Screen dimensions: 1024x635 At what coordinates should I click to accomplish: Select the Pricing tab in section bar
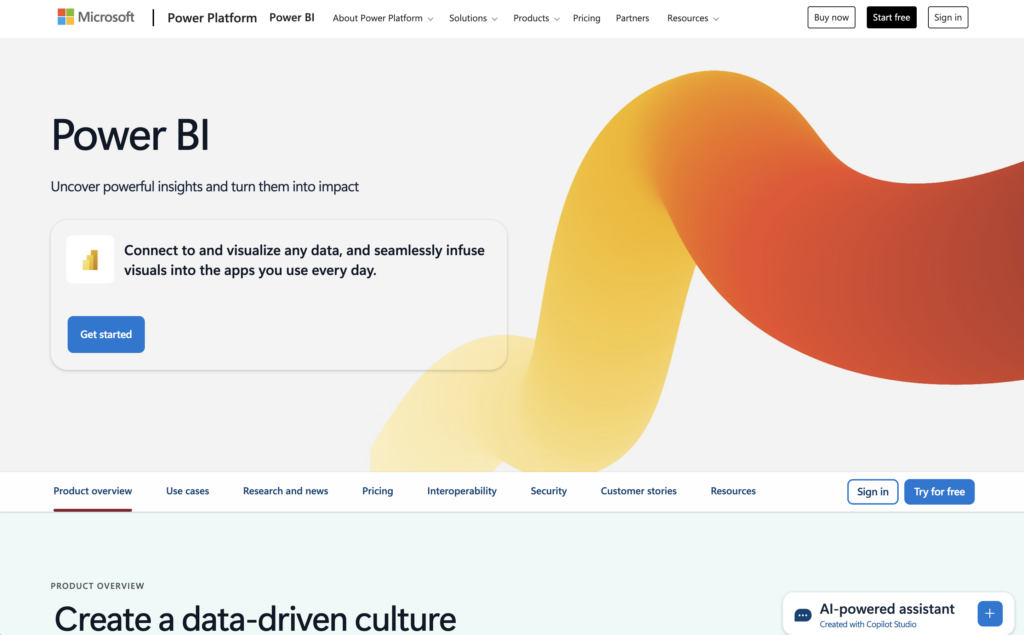(x=377, y=491)
